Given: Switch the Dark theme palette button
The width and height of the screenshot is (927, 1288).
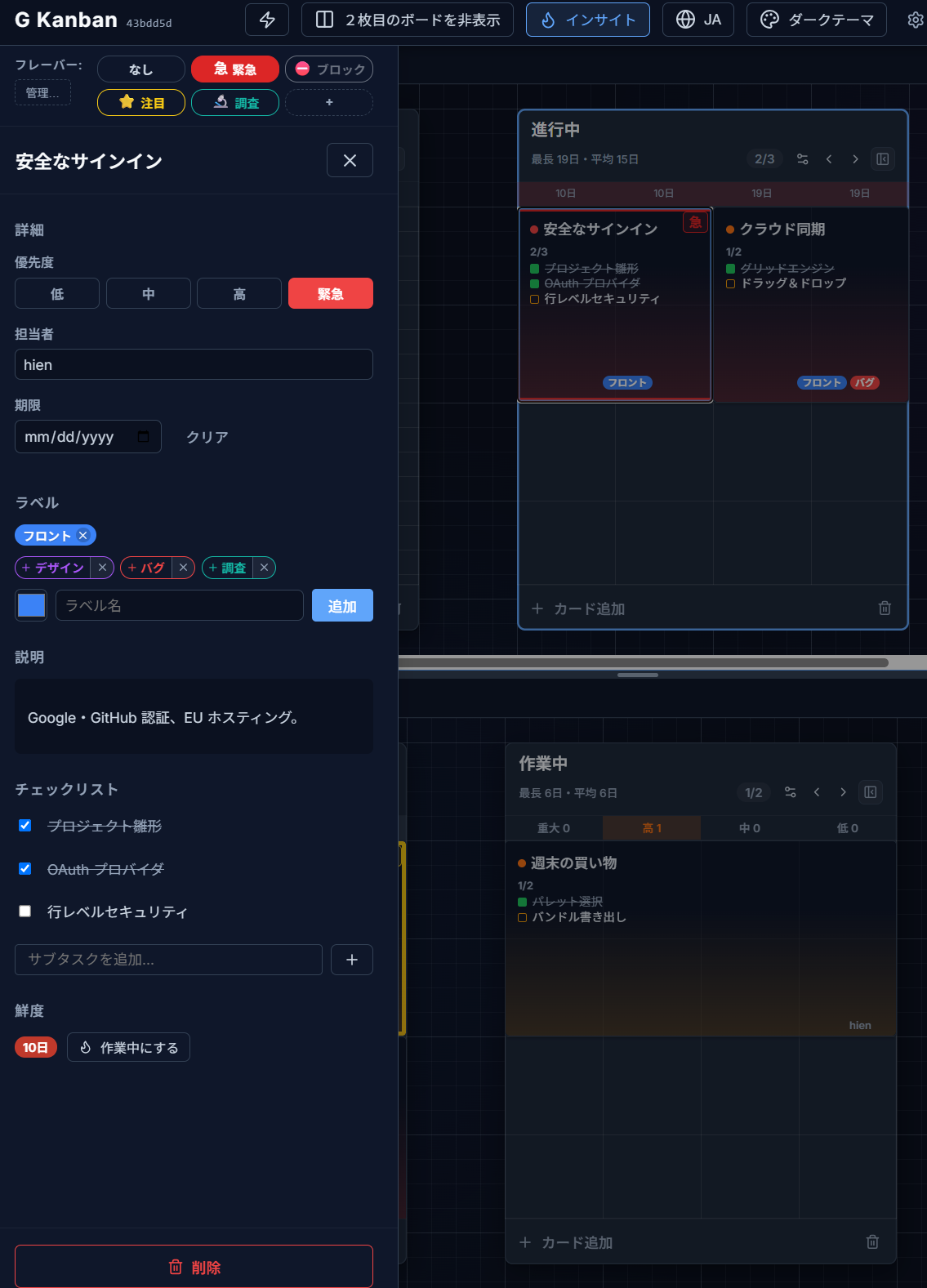Looking at the screenshot, I should 817,20.
